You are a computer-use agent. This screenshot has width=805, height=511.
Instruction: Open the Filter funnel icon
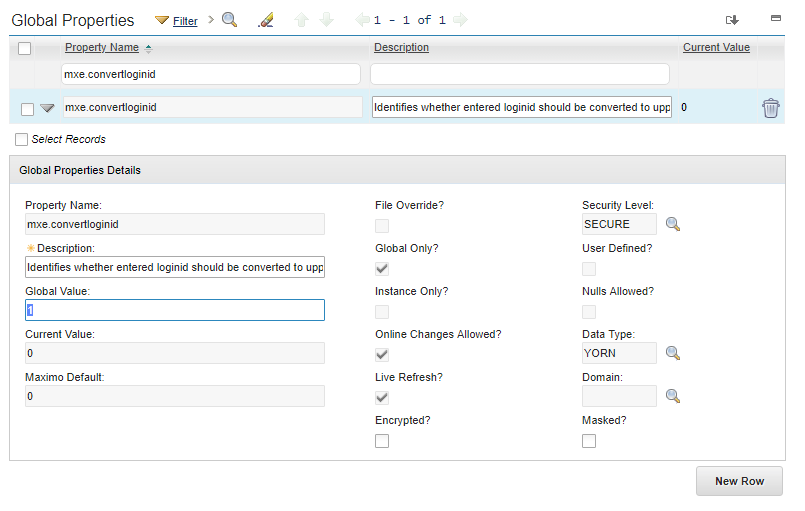162,21
